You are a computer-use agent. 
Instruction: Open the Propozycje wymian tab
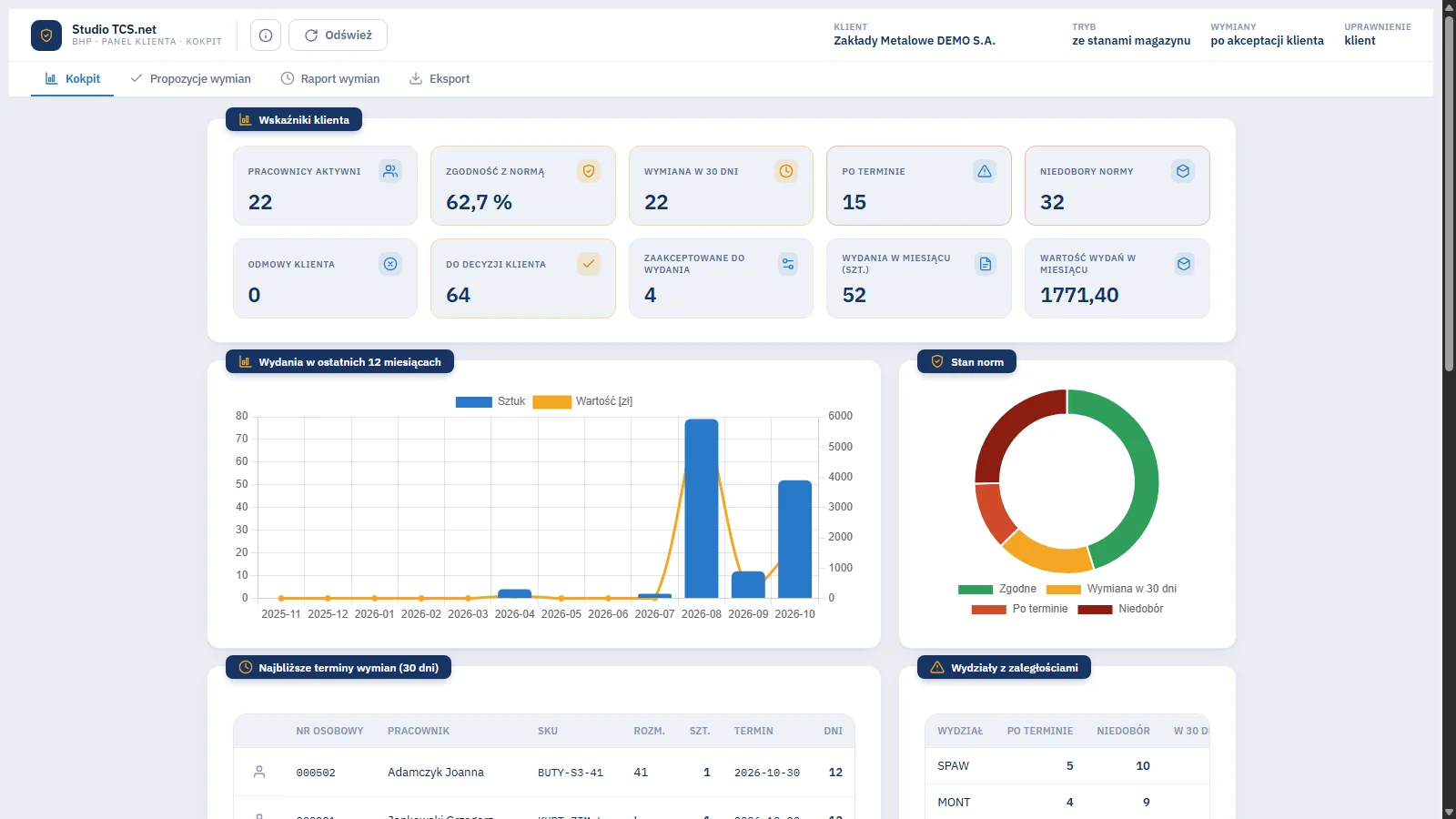(x=190, y=79)
